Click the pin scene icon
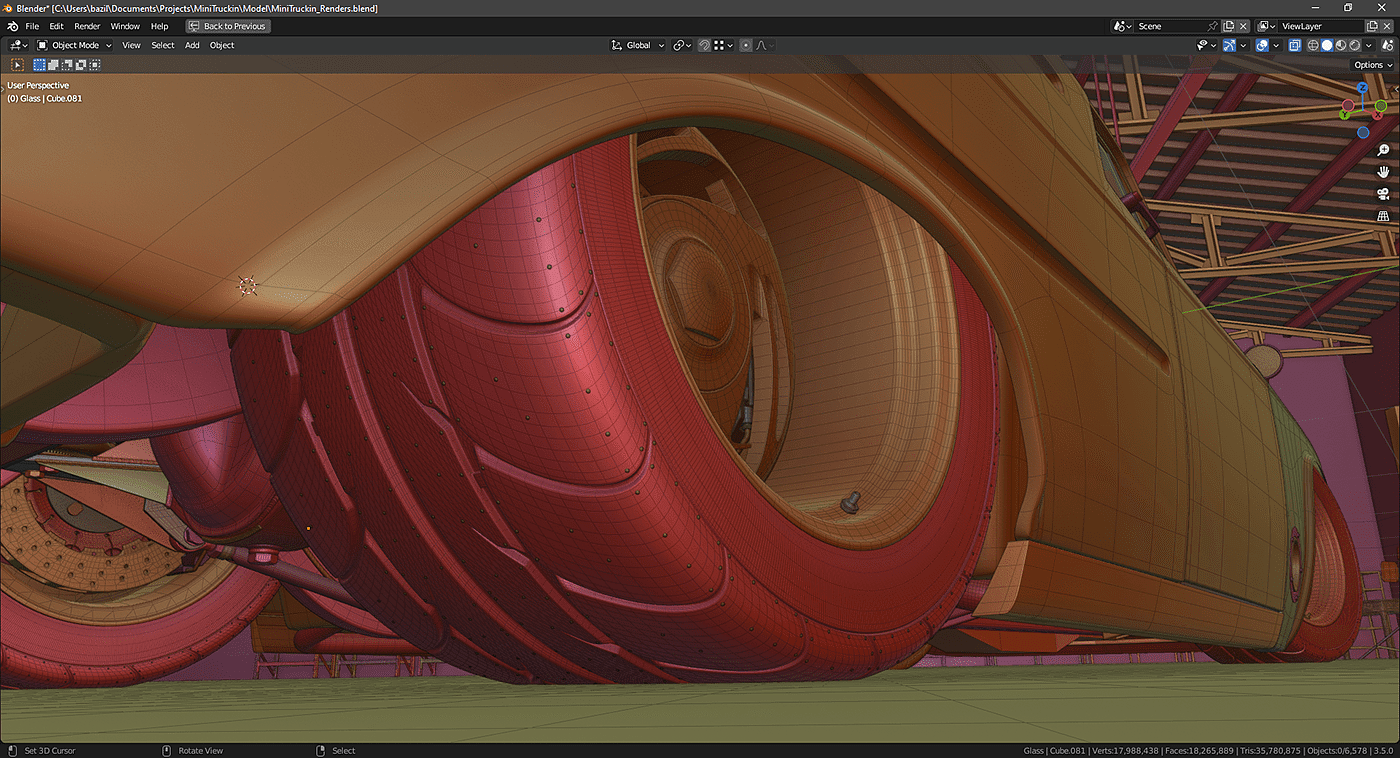Screen dimensions: 1400x758 (x=1213, y=26)
